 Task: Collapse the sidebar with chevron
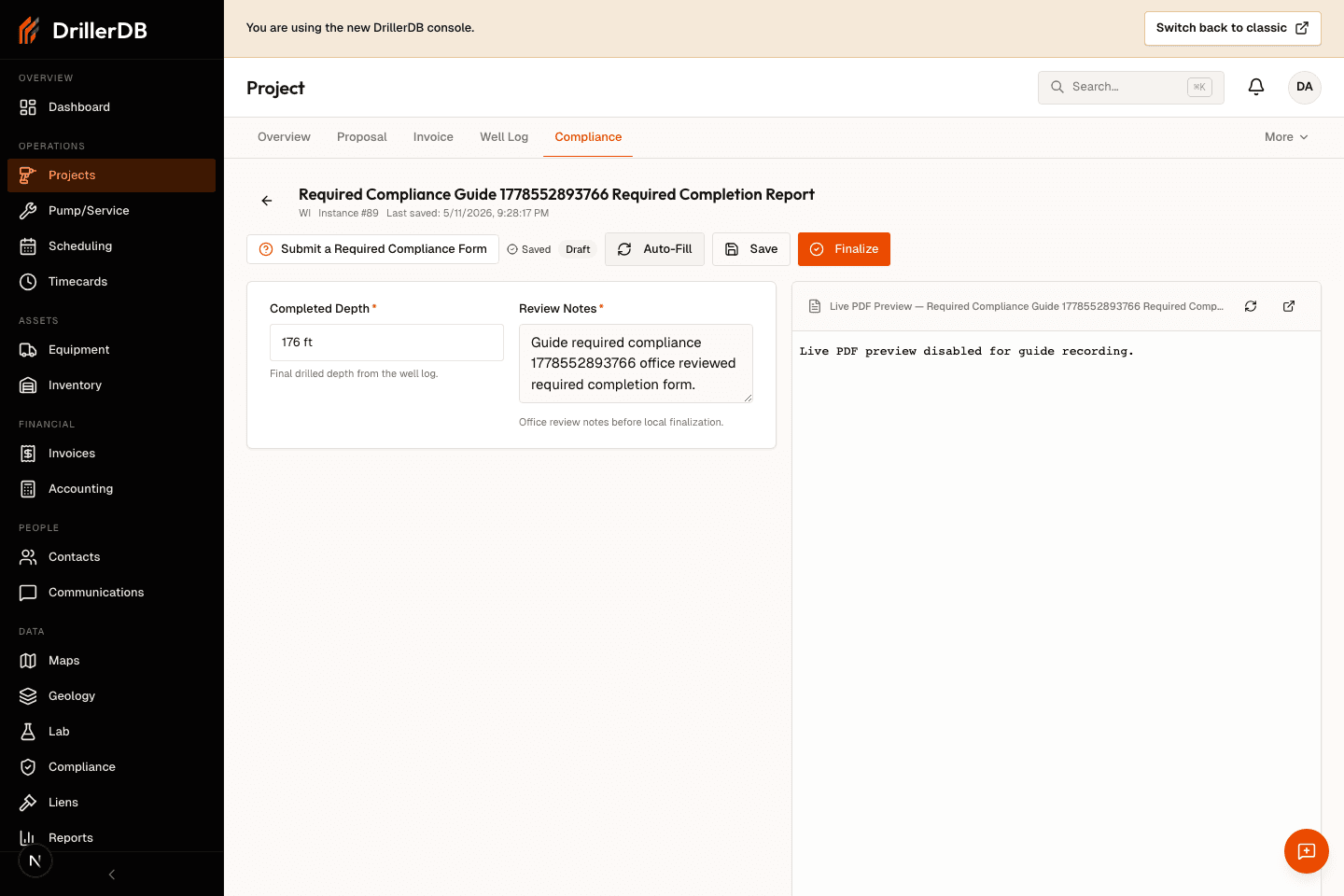pos(112,875)
